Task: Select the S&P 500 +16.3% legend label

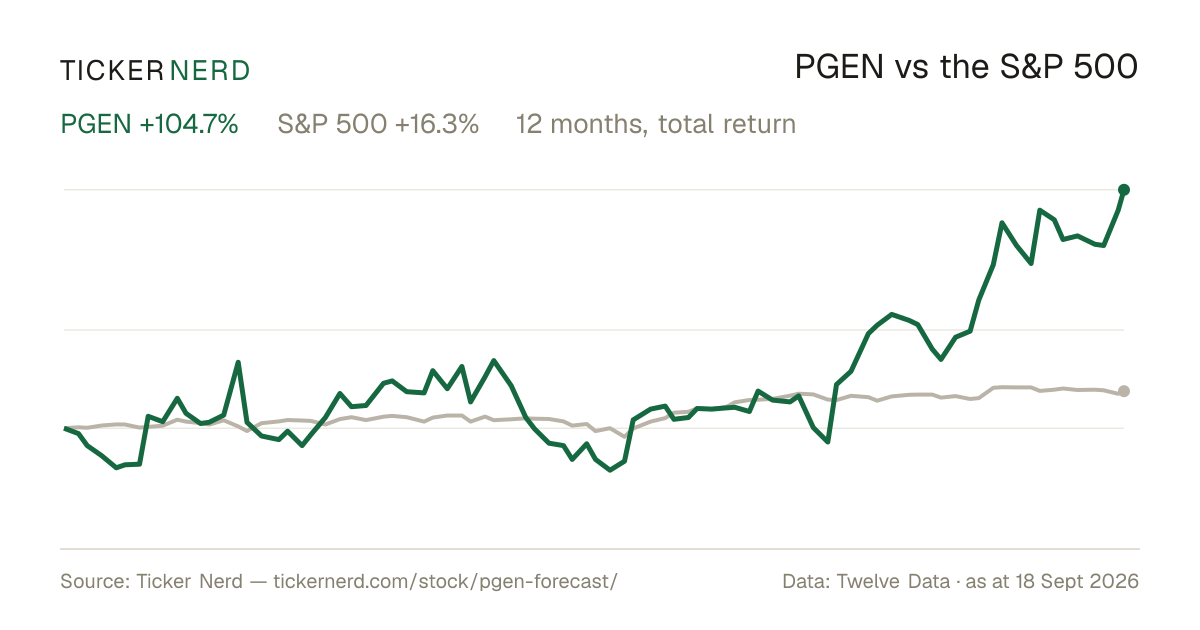Action: [x=378, y=124]
